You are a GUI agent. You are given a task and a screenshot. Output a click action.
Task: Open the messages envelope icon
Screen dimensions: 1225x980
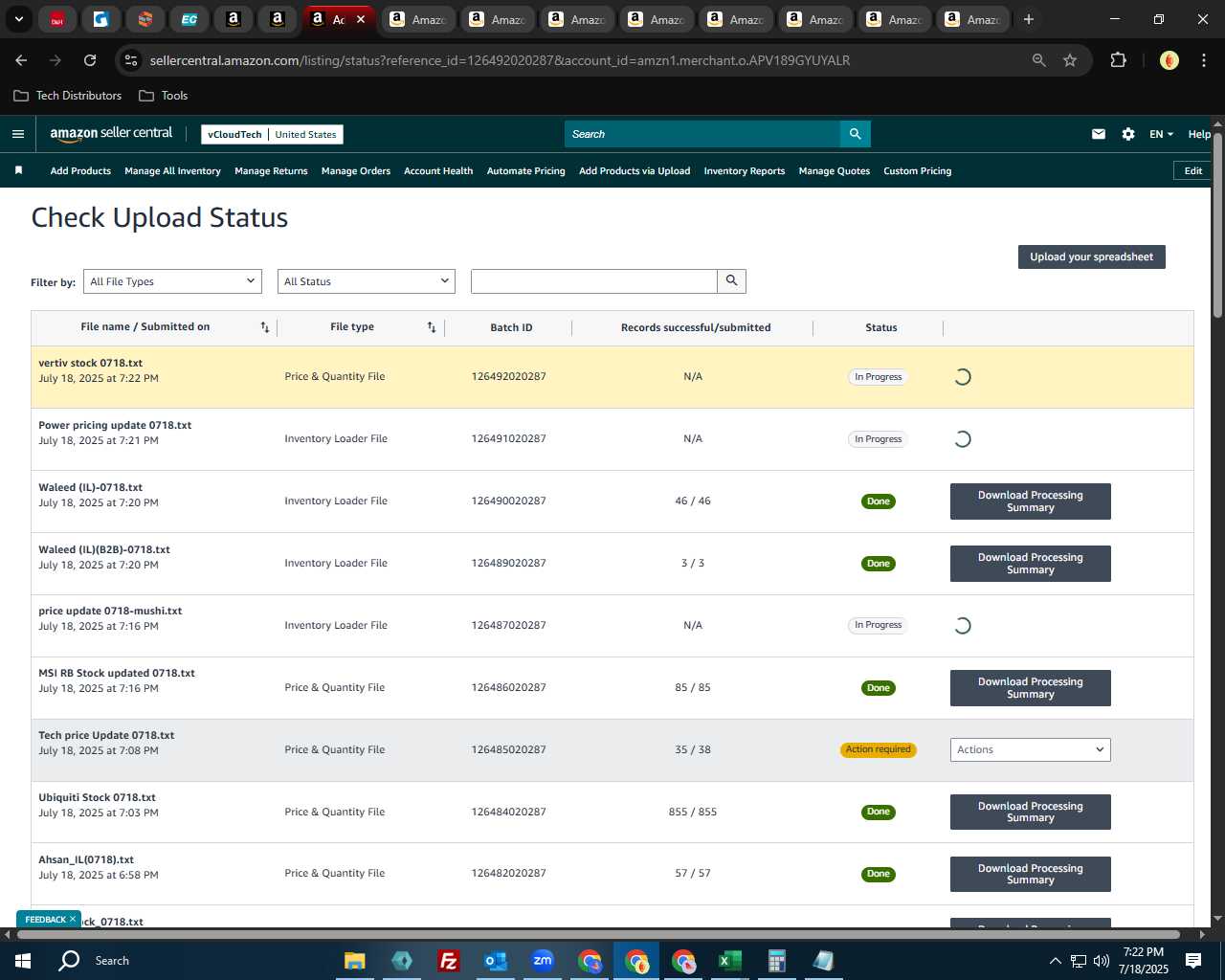(x=1099, y=134)
